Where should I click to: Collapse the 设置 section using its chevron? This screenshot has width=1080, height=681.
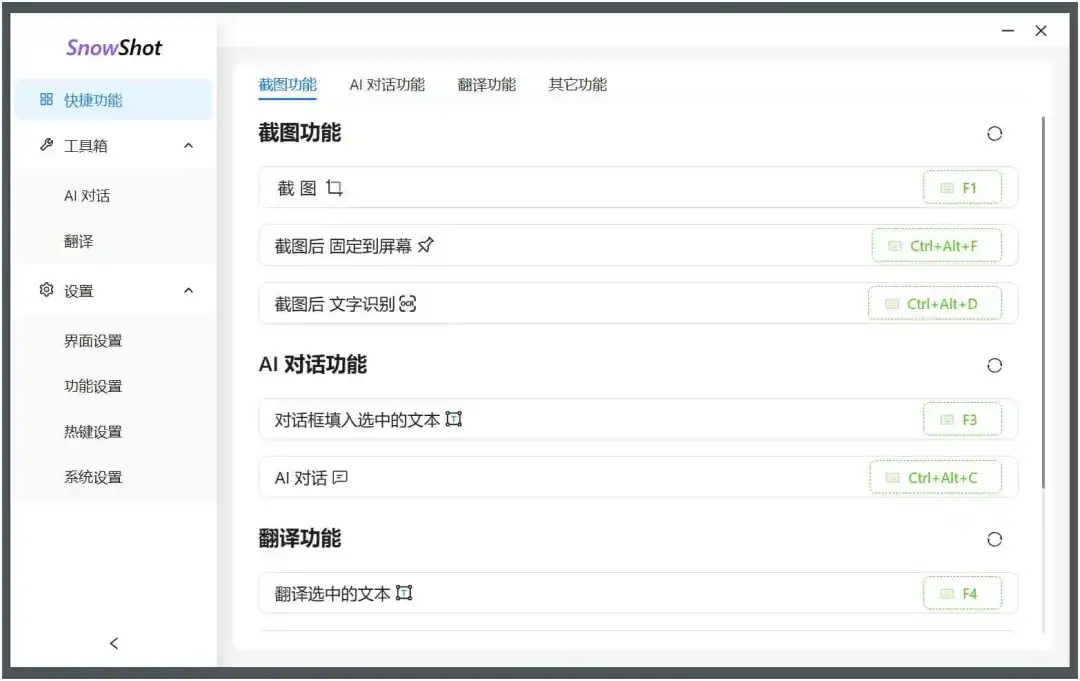[x=188, y=290]
